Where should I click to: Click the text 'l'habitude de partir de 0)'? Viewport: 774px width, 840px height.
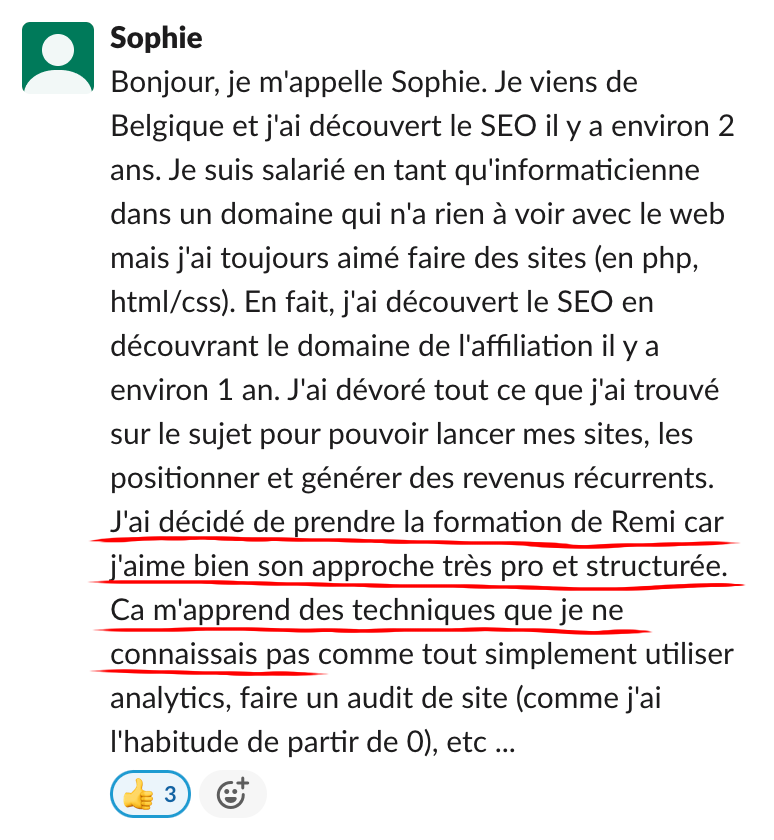[274, 743]
